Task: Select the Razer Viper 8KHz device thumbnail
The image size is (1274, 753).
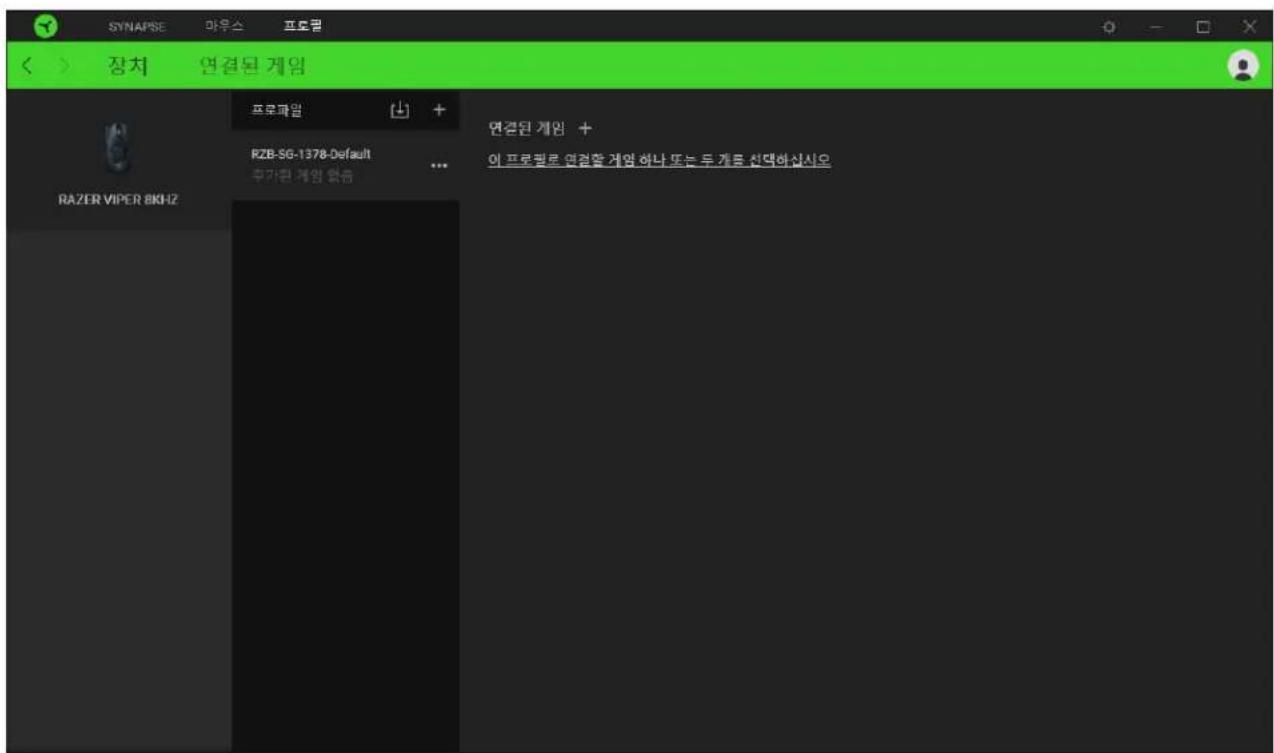Action: 118,149
